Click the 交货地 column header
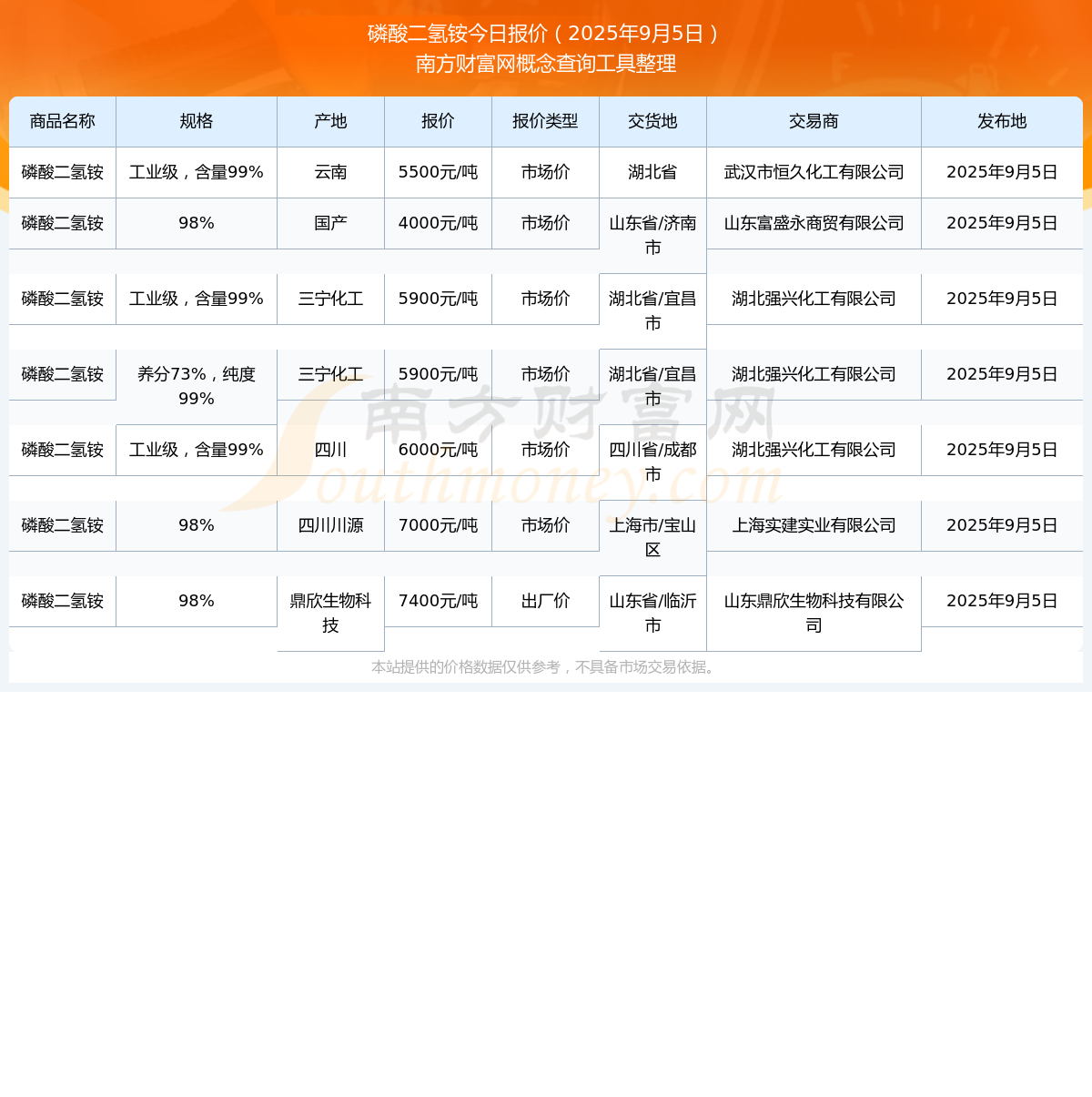This screenshot has width=1092, height=1097. point(653,121)
